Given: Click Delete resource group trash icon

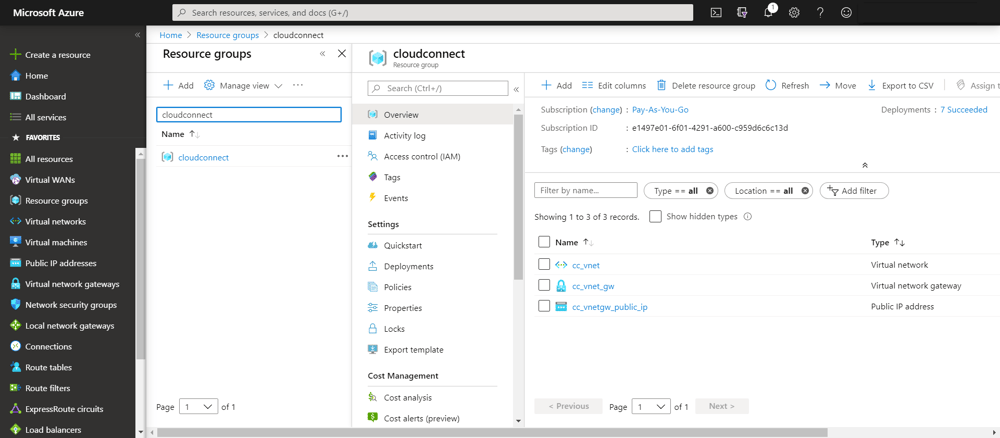Looking at the screenshot, I should pyautogui.click(x=662, y=86).
